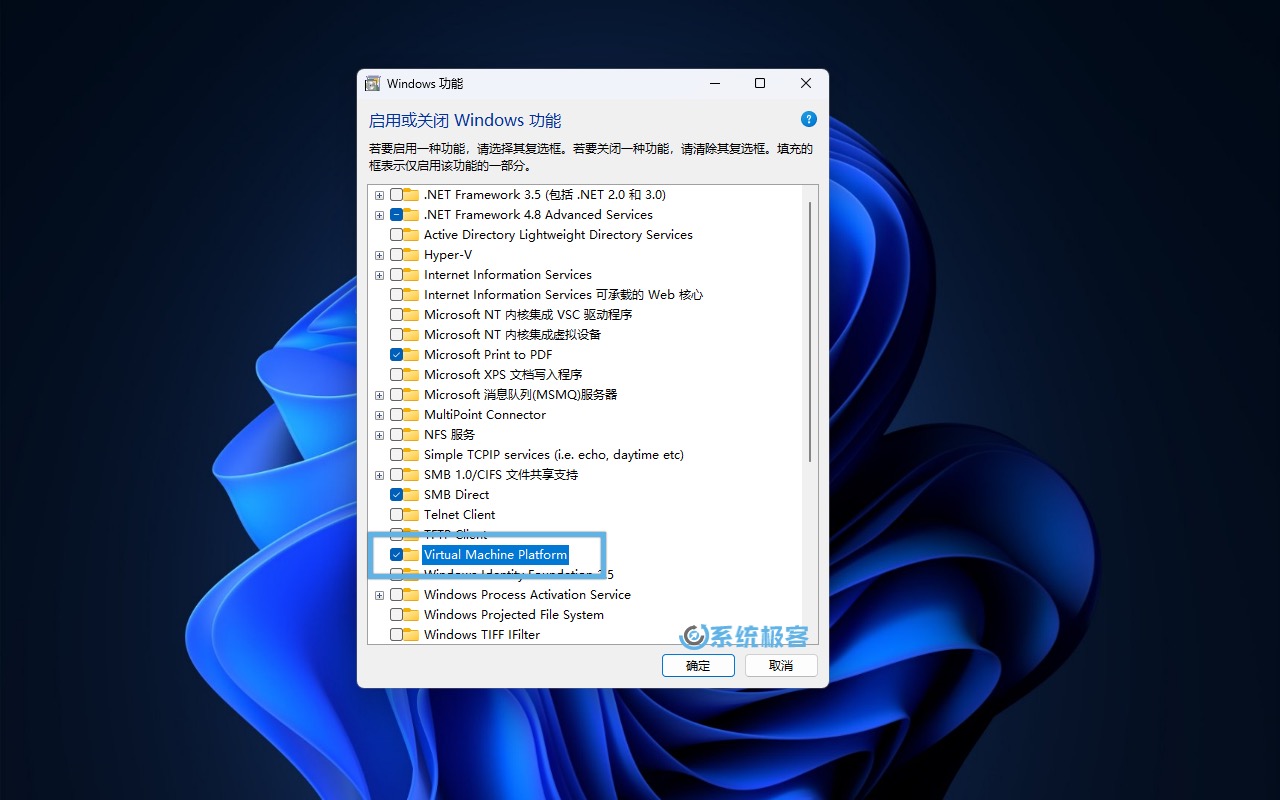The width and height of the screenshot is (1280, 800).
Task: Click the Telnet Client folder icon
Action: point(411,515)
